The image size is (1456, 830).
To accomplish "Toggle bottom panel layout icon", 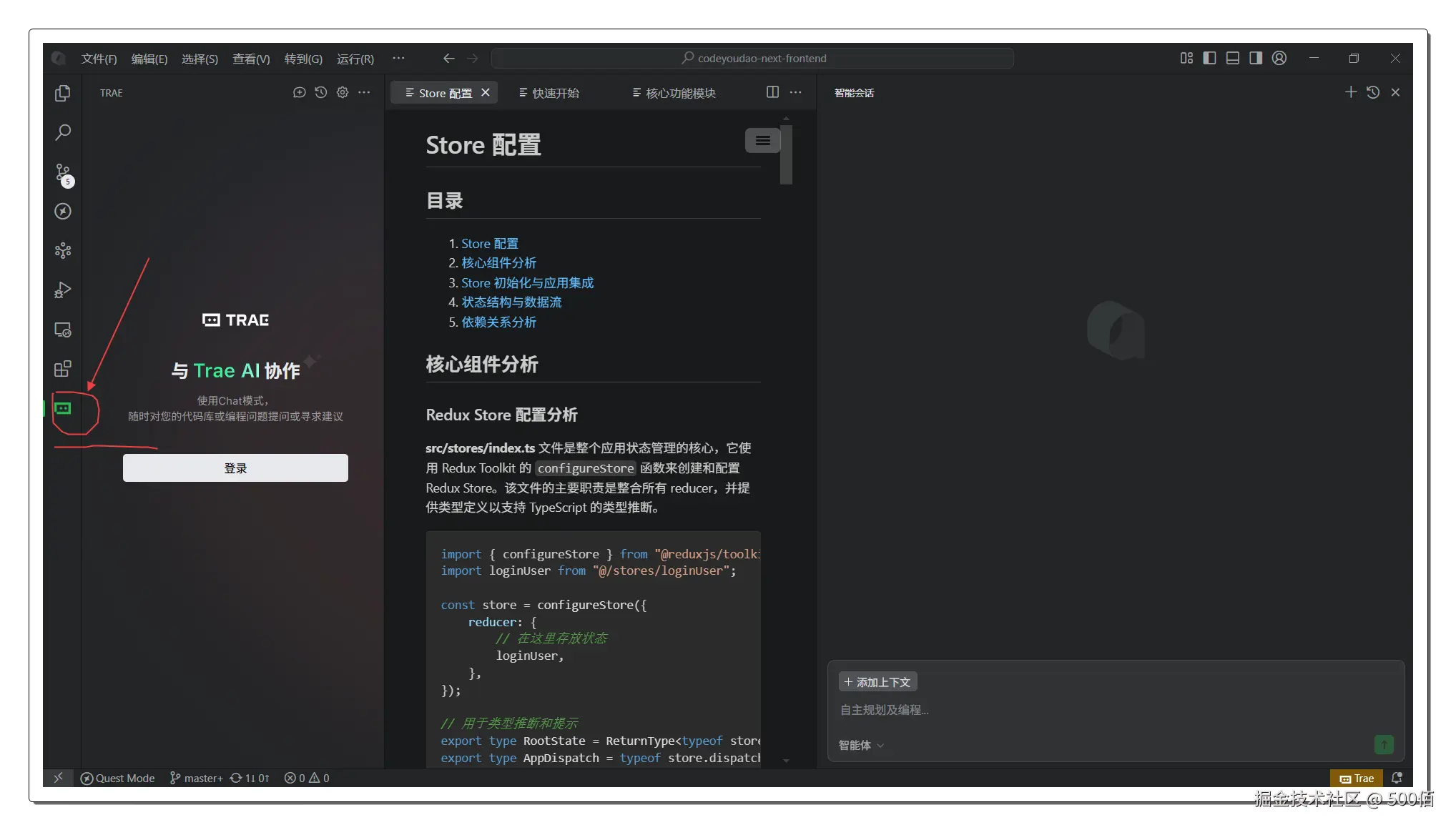I will tap(1232, 58).
